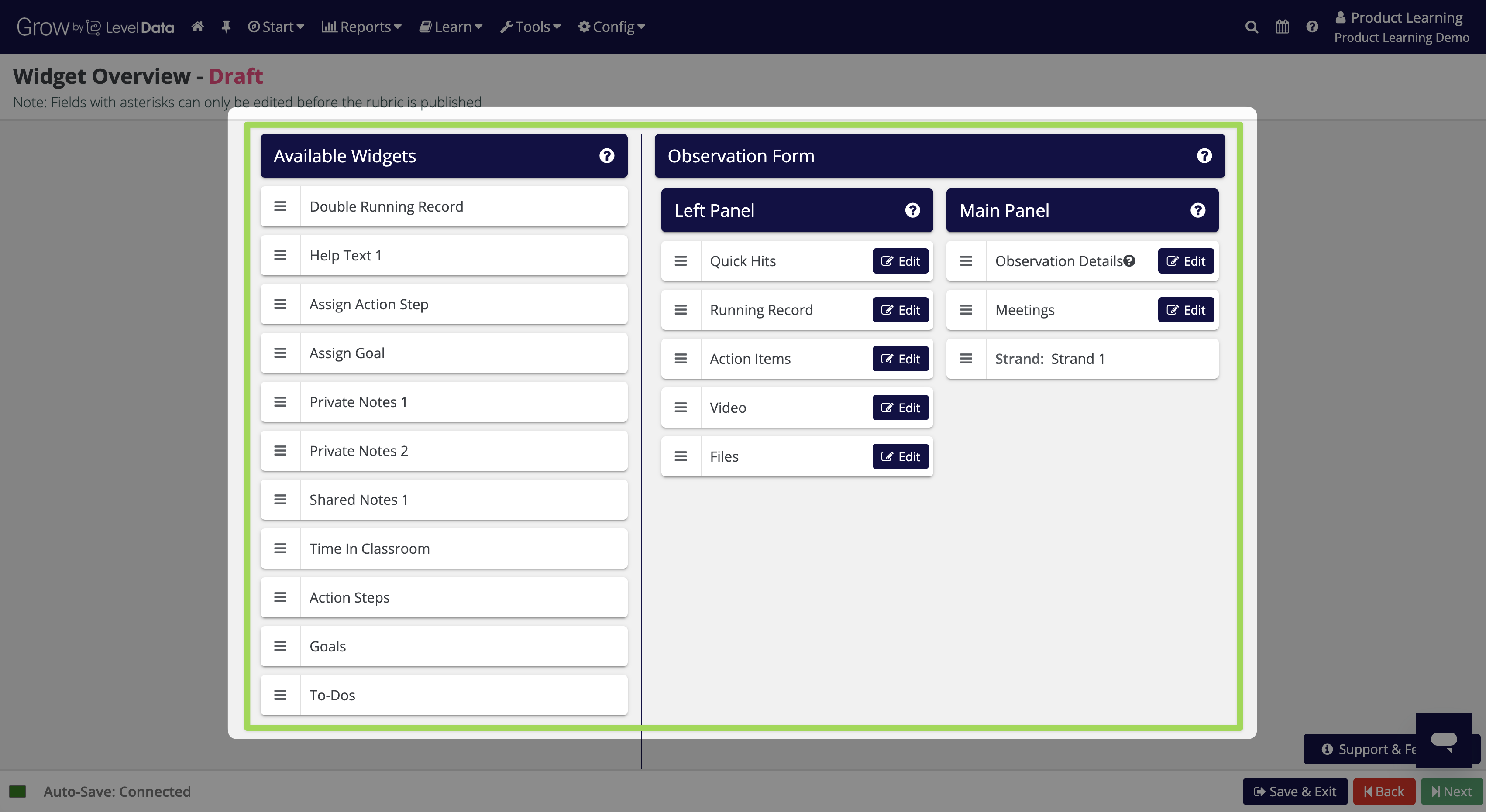Click the pushpin icon in navbar
Viewport: 1486px width, 812px height.
(x=226, y=27)
